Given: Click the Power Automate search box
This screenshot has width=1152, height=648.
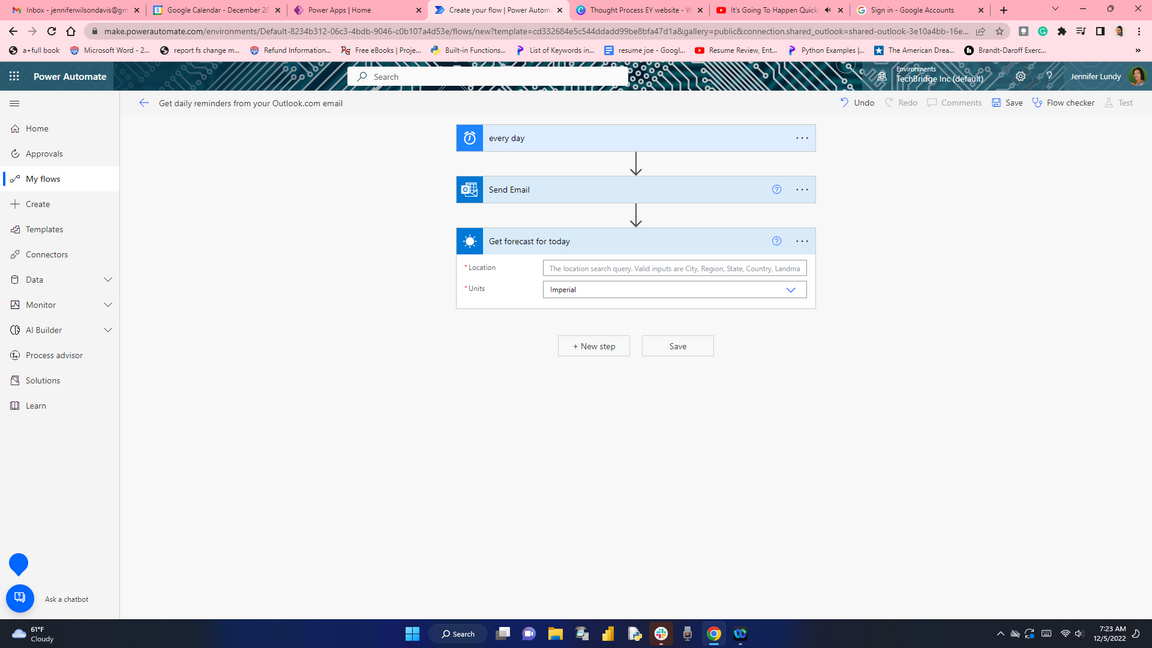Looking at the screenshot, I should point(488,76).
